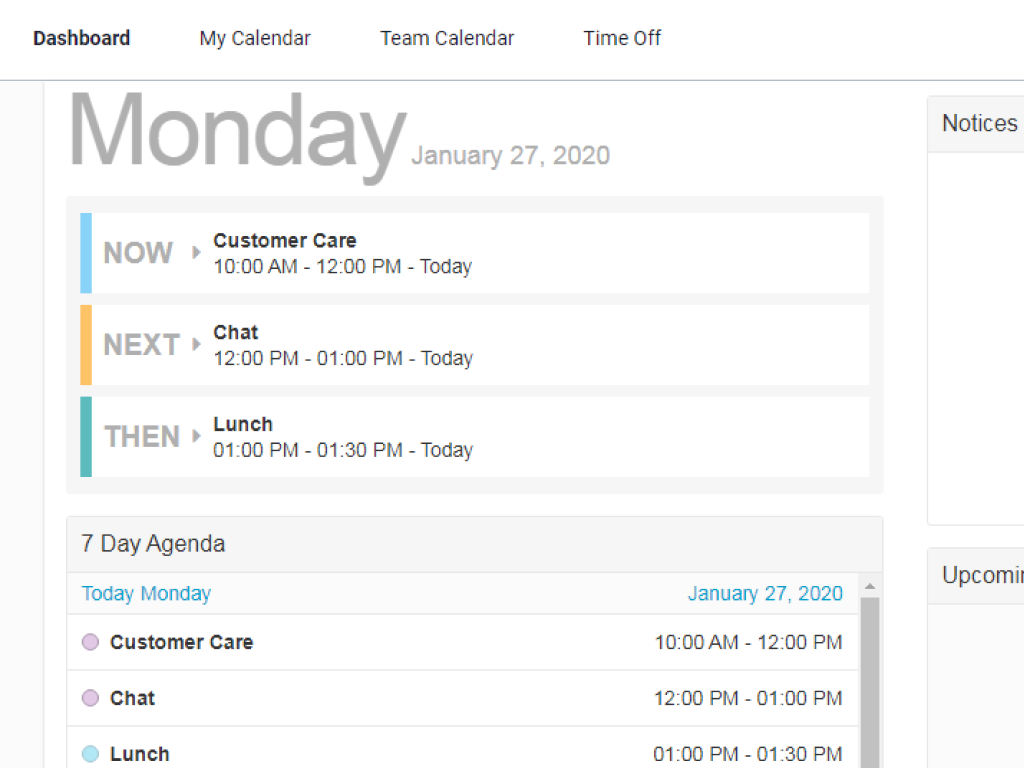Click the Customer Care purple dot icon
1024x768 pixels.
(90, 642)
